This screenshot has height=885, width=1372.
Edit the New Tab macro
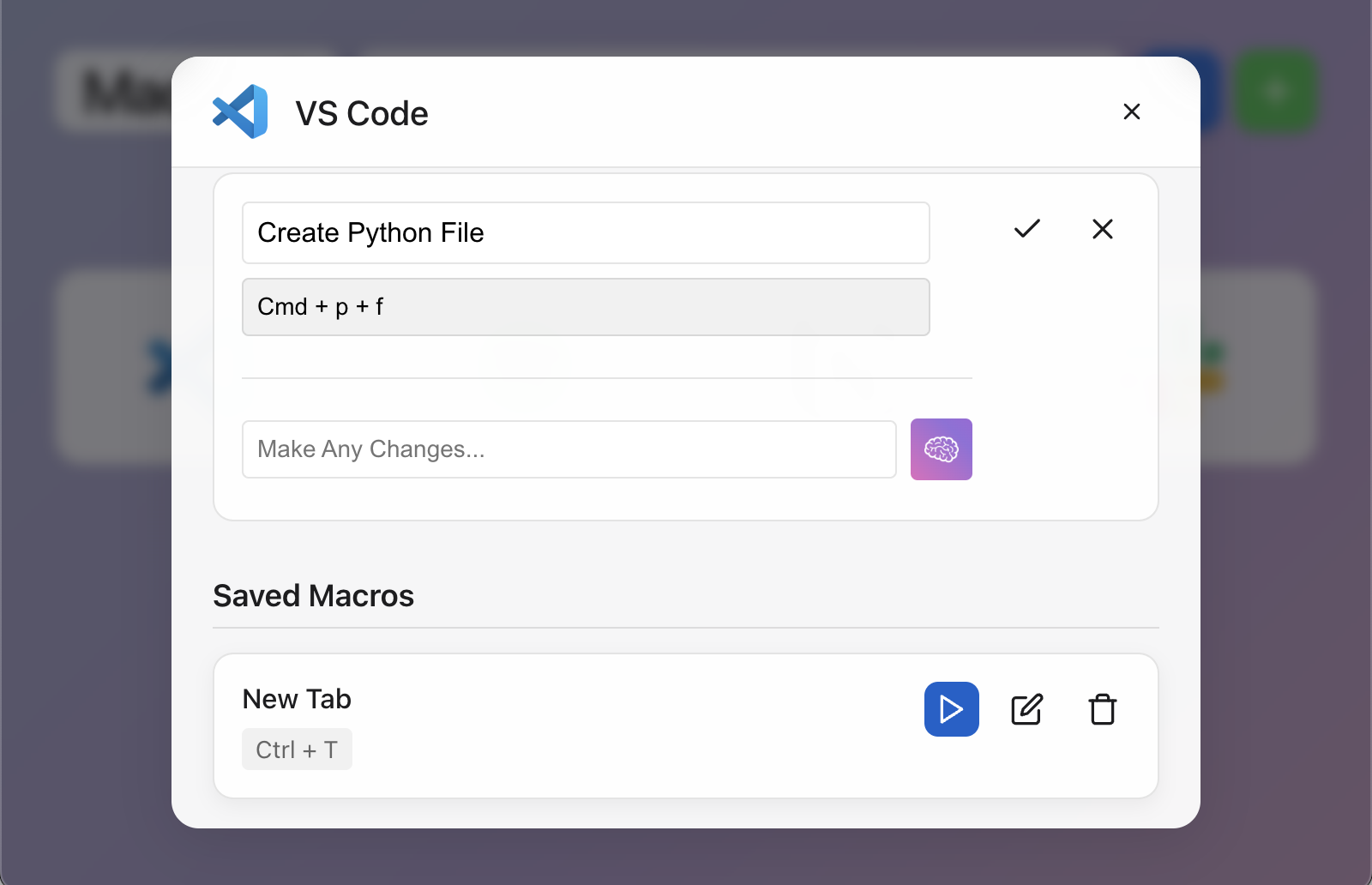pos(1026,709)
